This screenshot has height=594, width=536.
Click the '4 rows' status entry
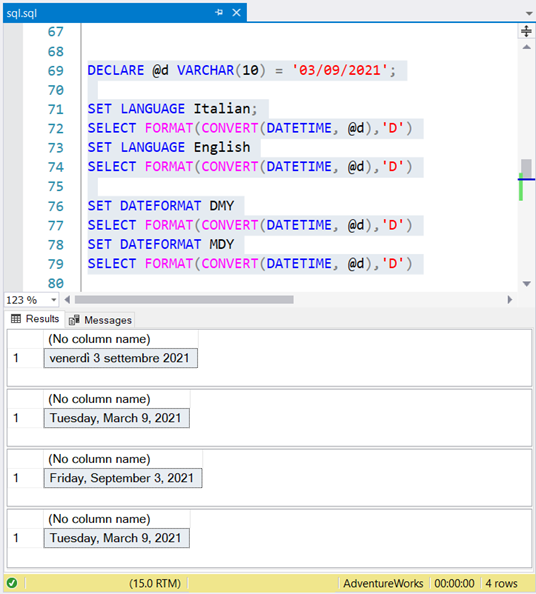click(502, 583)
